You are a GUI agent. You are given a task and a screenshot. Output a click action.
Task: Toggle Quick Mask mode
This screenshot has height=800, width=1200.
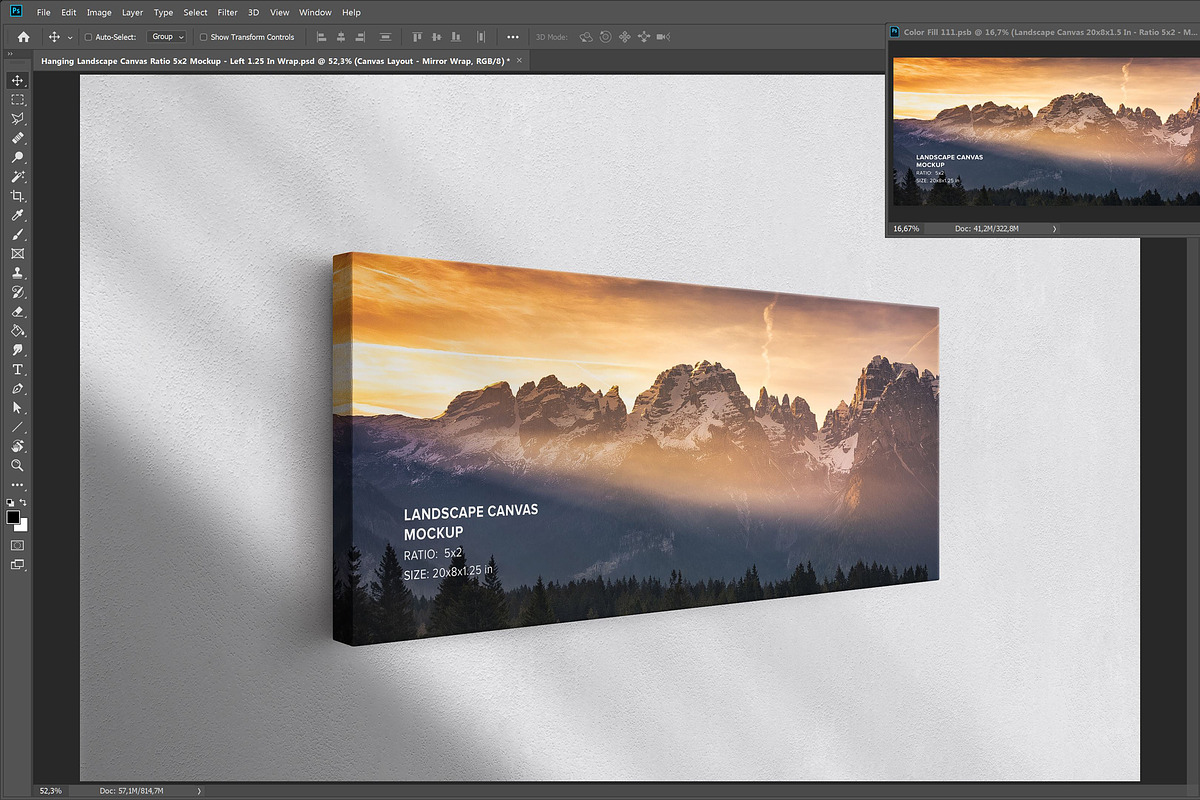(17, 546)
